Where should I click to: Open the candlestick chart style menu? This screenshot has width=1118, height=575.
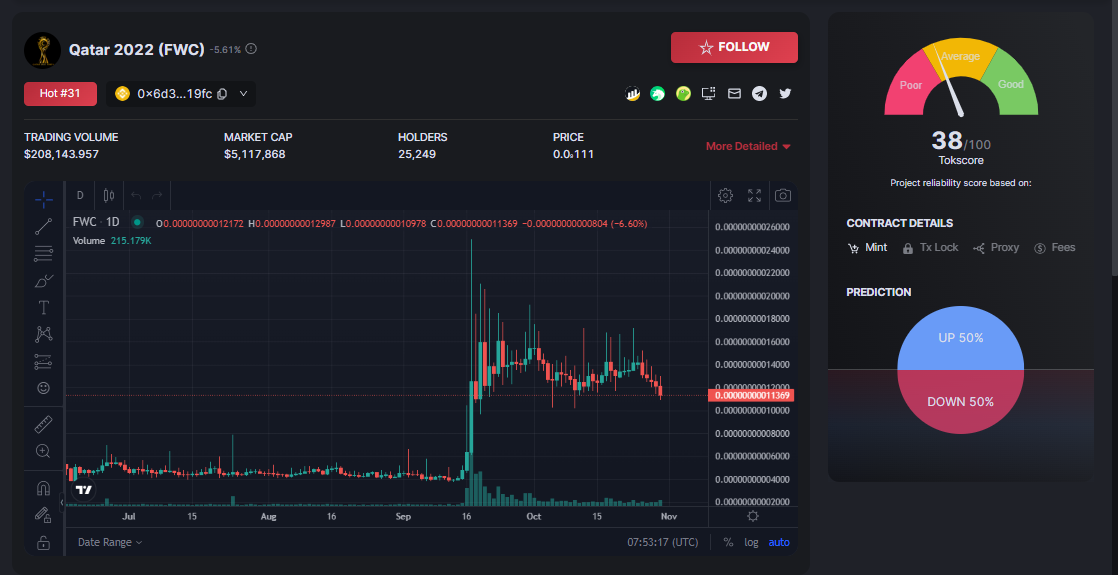[x=109, y=195]
